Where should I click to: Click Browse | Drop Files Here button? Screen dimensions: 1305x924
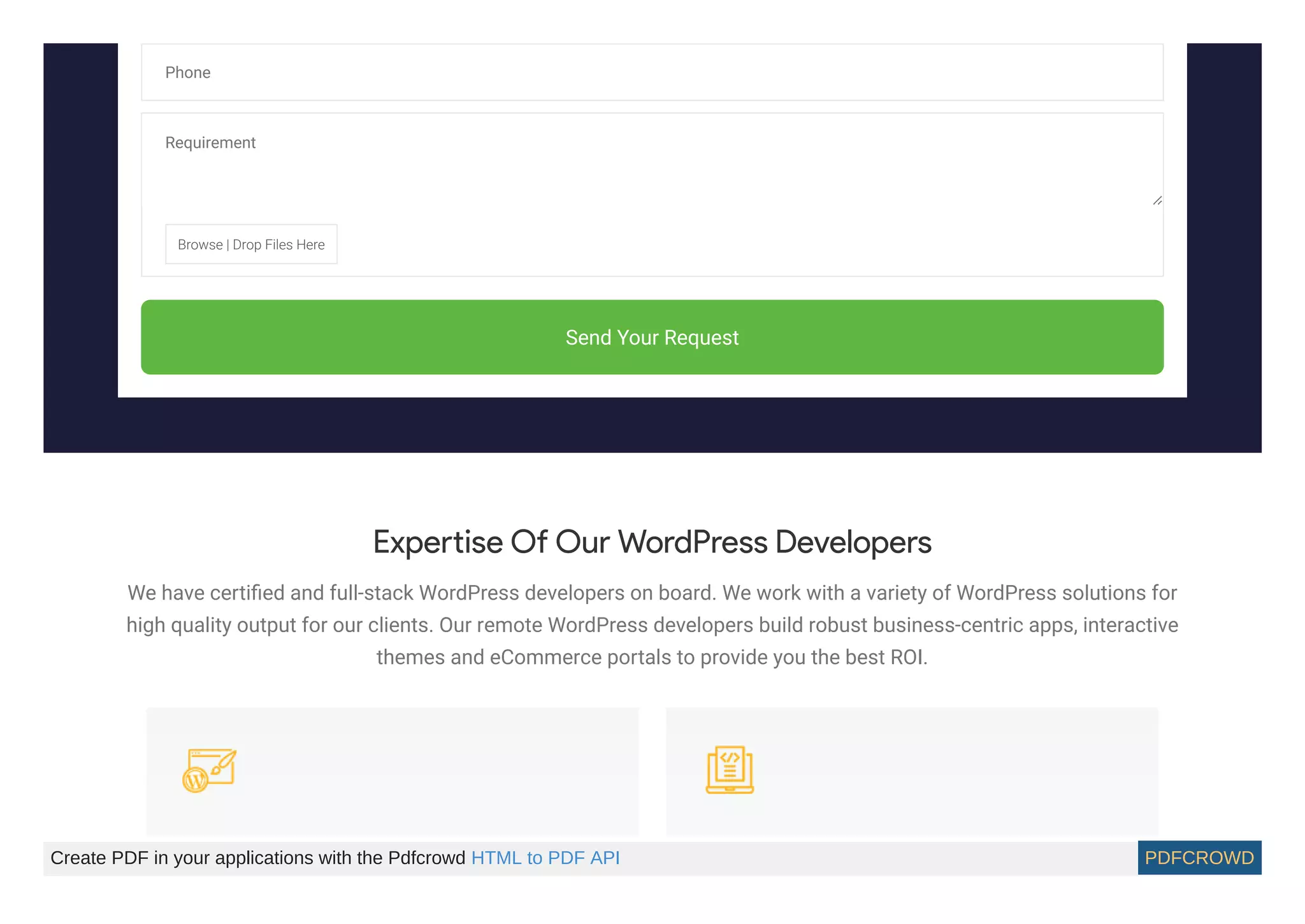click(251, 244)
